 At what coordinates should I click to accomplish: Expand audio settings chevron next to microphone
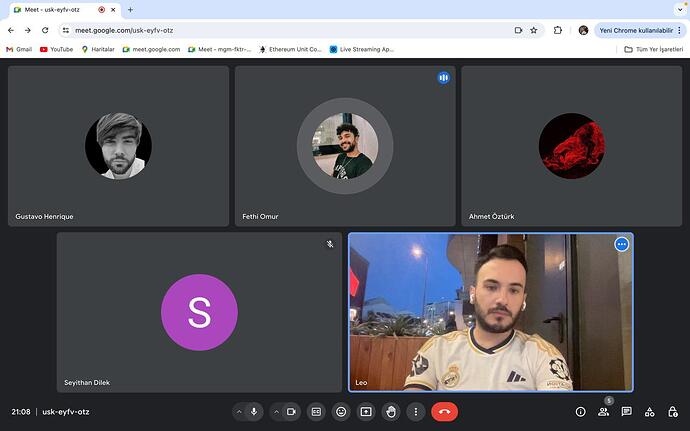tap(239, 412)
